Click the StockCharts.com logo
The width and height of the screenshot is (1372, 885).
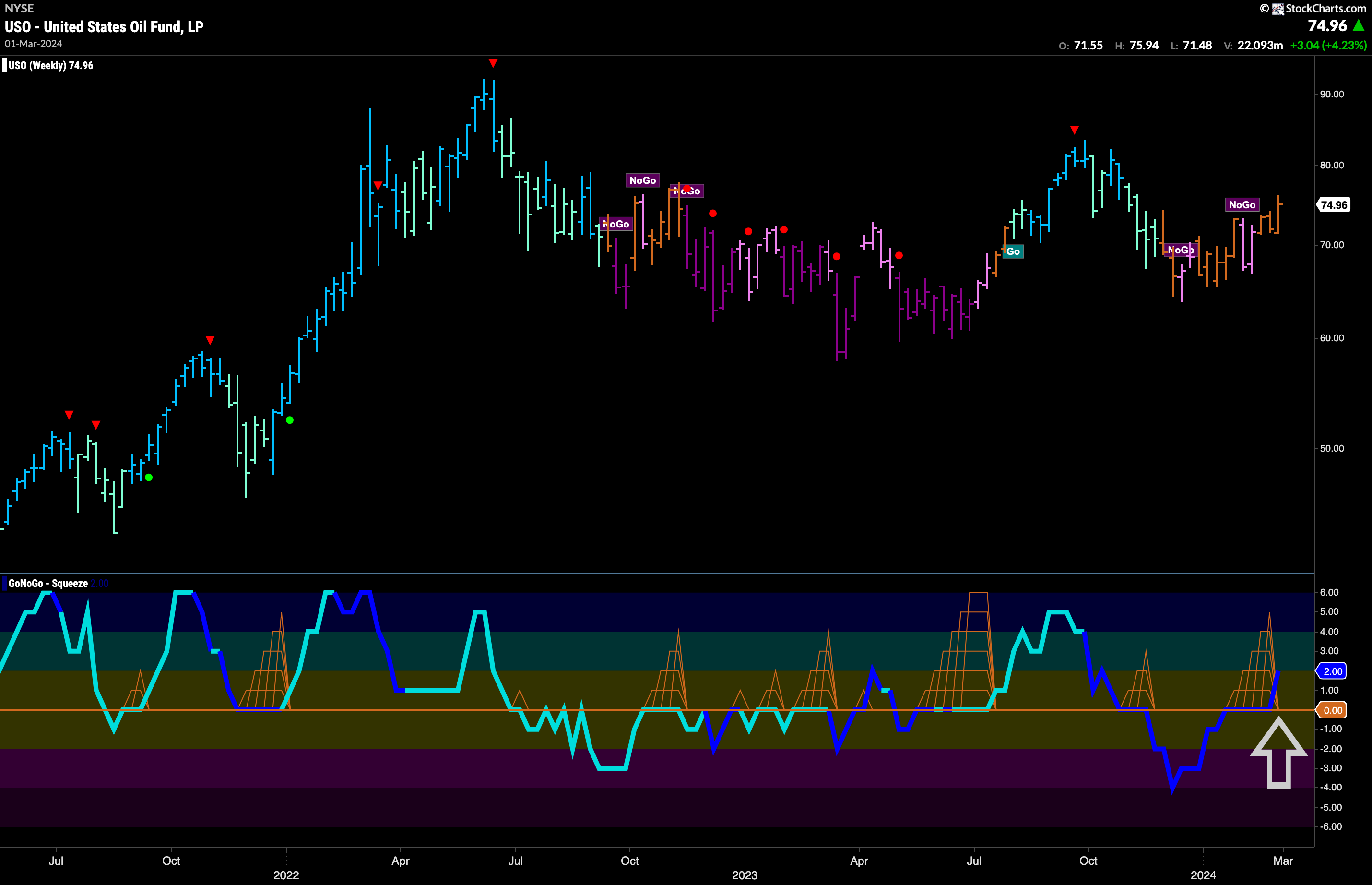click(1313, 9)
